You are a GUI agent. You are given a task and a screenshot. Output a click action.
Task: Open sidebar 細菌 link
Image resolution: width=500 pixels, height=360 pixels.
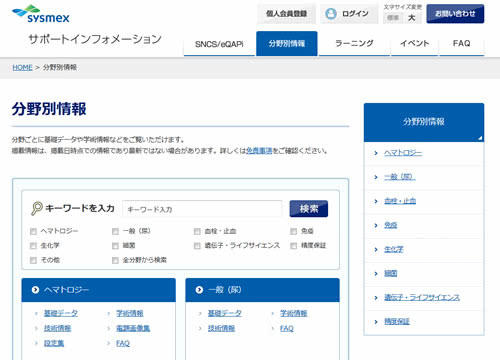click(x=391, y=274)
